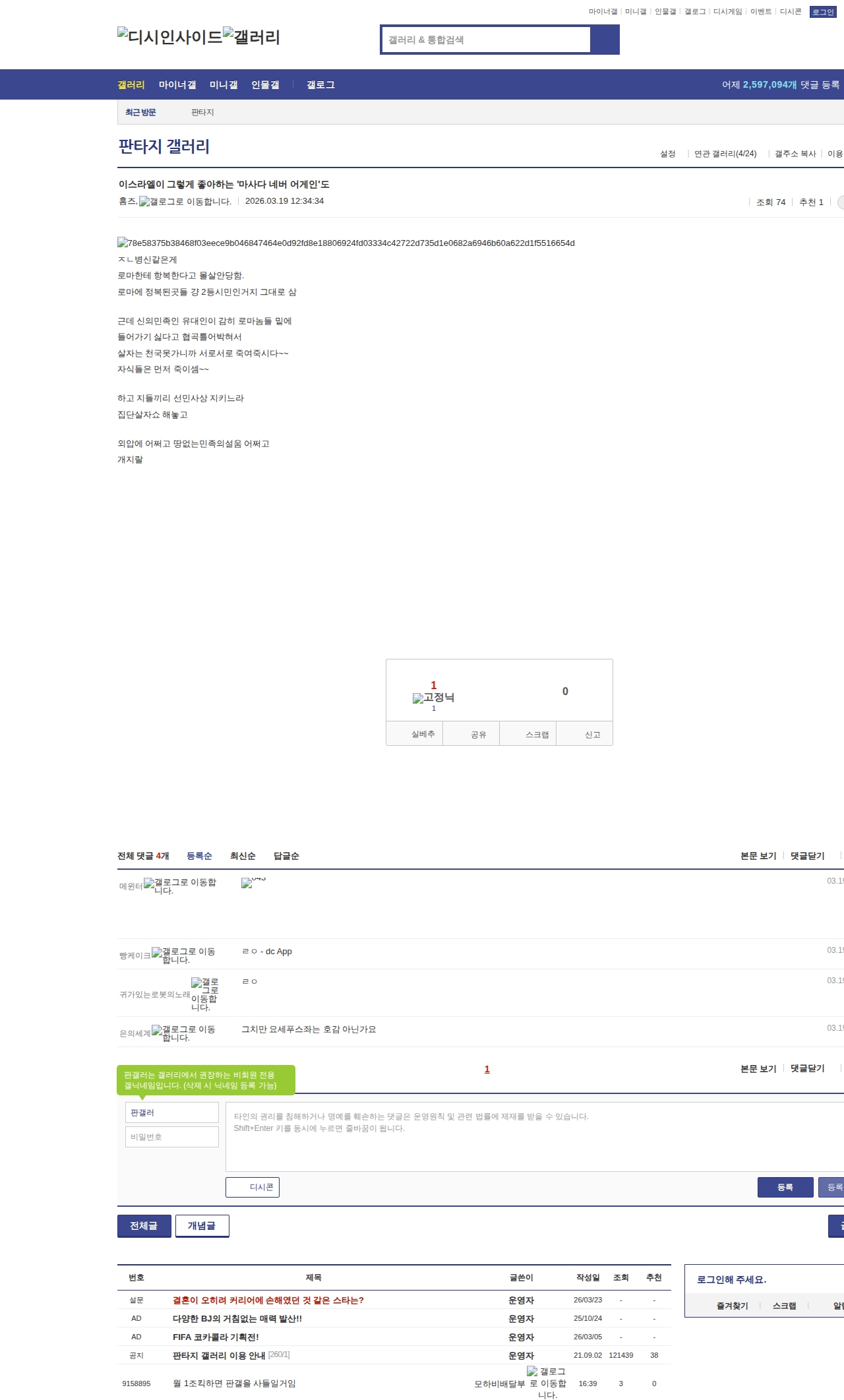Click the 비밀번호 password field

[x=172, y=1136]
